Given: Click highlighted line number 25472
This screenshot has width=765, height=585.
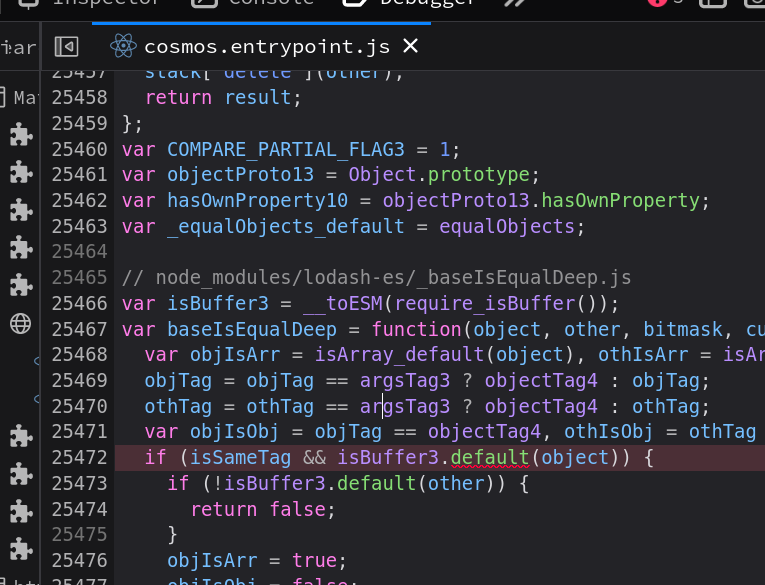Looking at the screenshot, I should coord(80,458).
